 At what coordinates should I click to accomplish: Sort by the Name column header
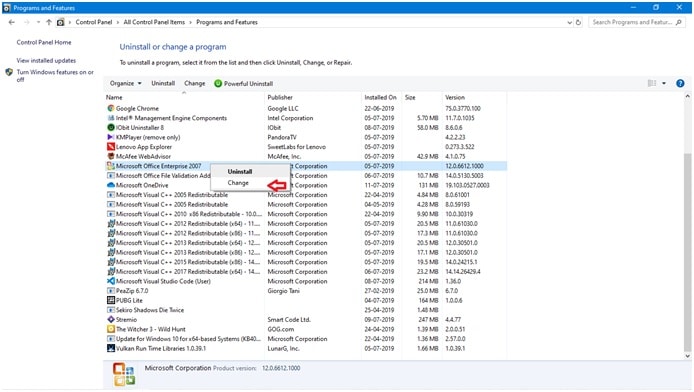(184, 97)
